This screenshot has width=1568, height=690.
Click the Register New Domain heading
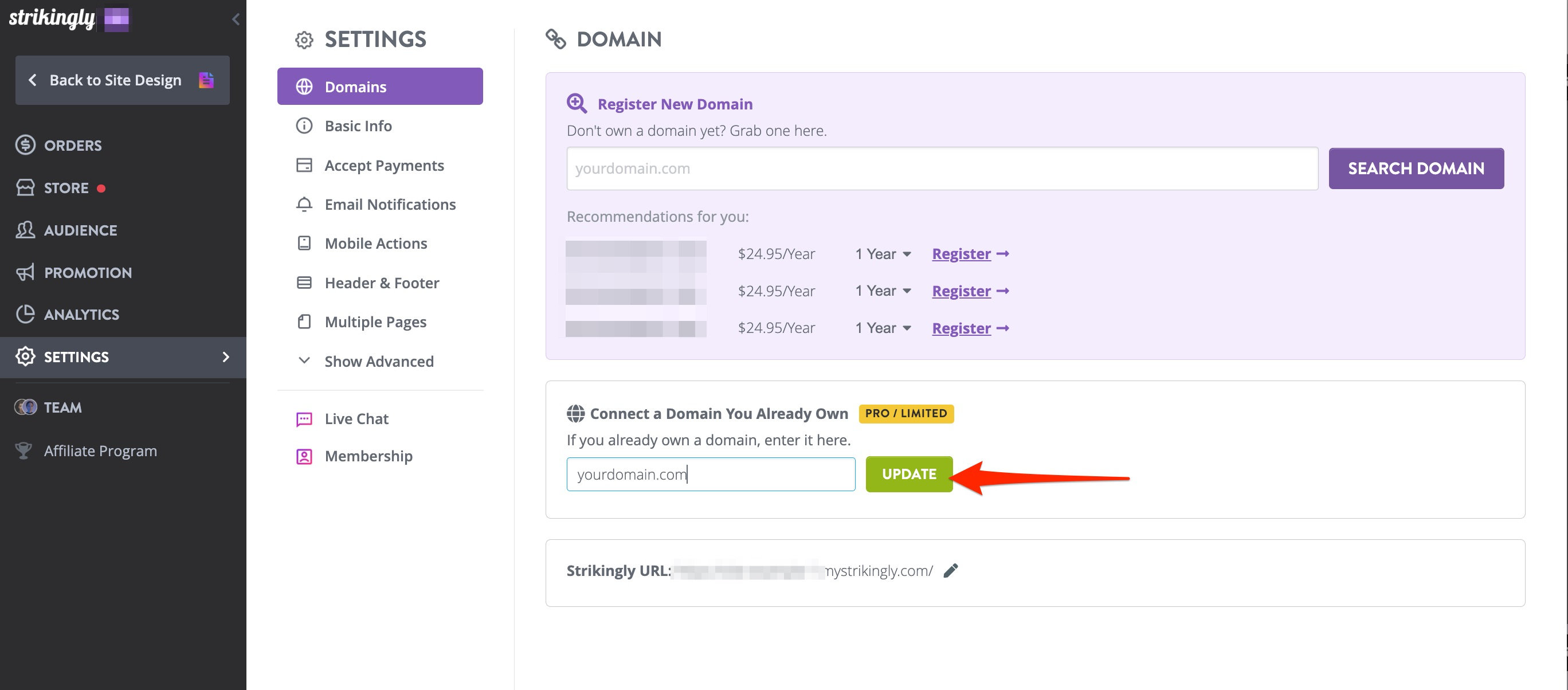675,104
